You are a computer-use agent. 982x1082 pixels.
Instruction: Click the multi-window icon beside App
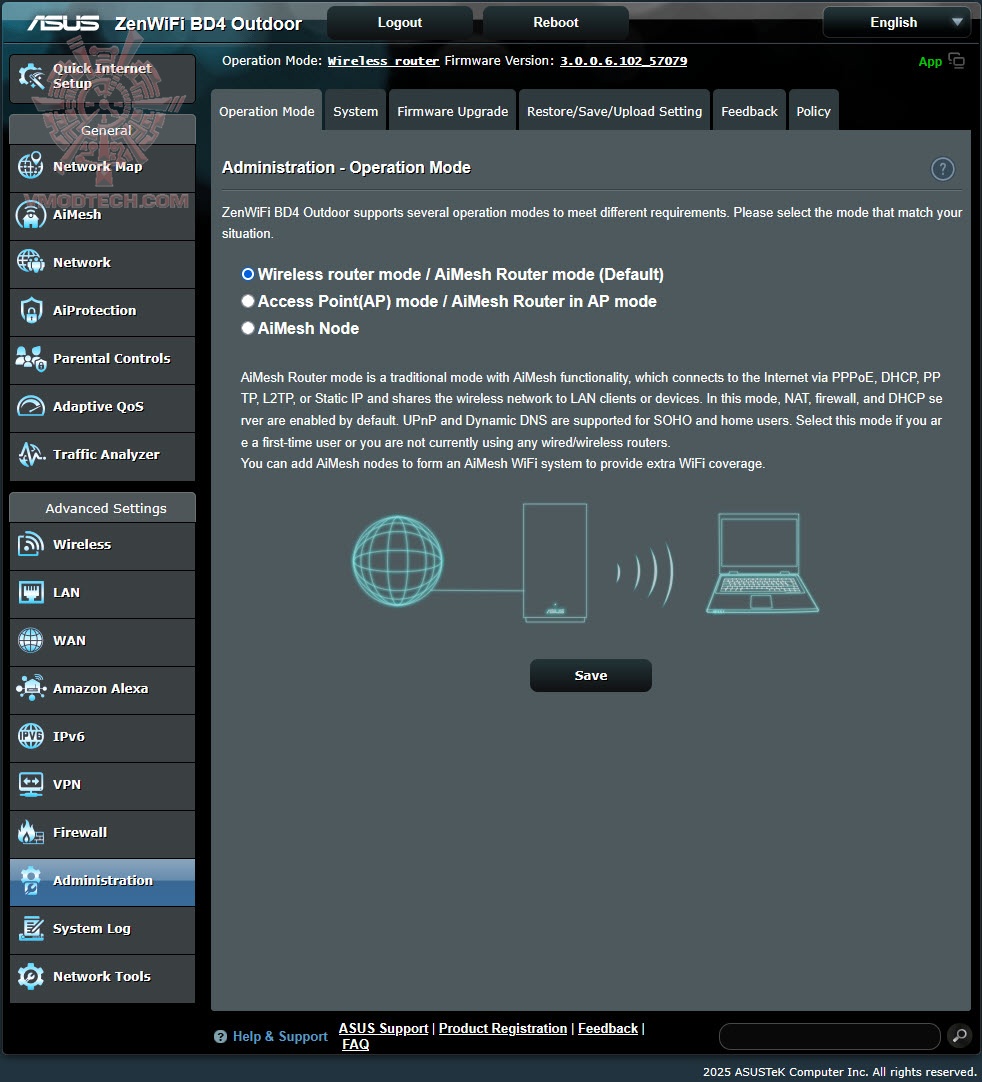coord(956,61)
